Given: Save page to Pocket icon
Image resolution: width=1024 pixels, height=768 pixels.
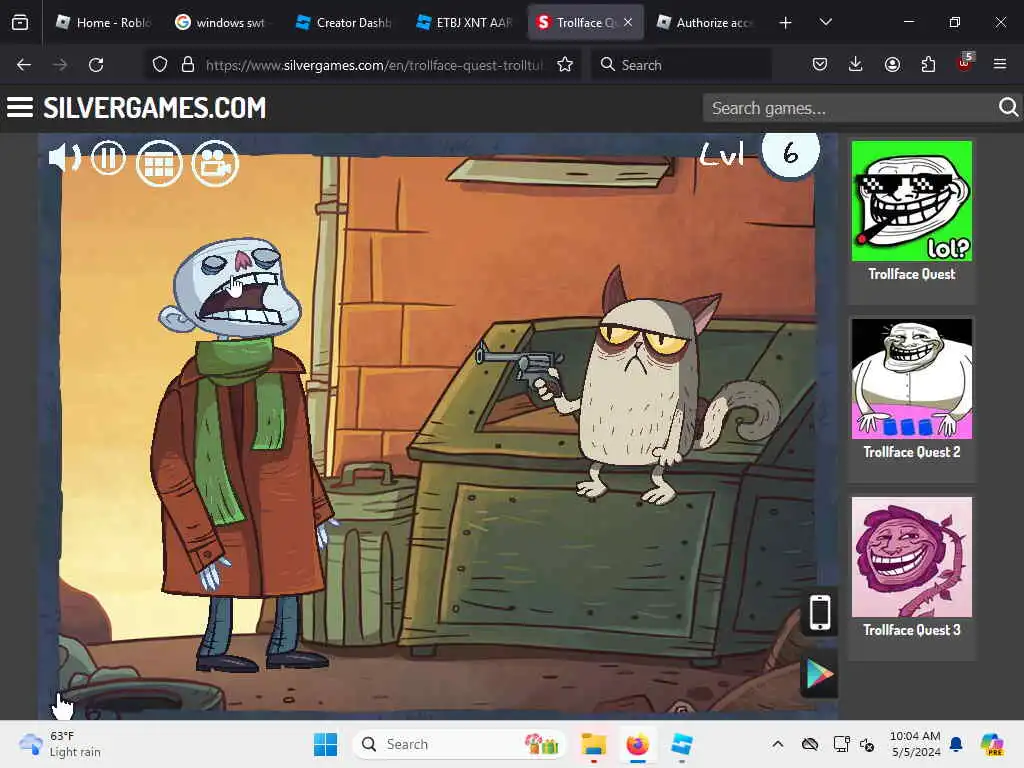Looking at the screenshot, I should (820, 64).
